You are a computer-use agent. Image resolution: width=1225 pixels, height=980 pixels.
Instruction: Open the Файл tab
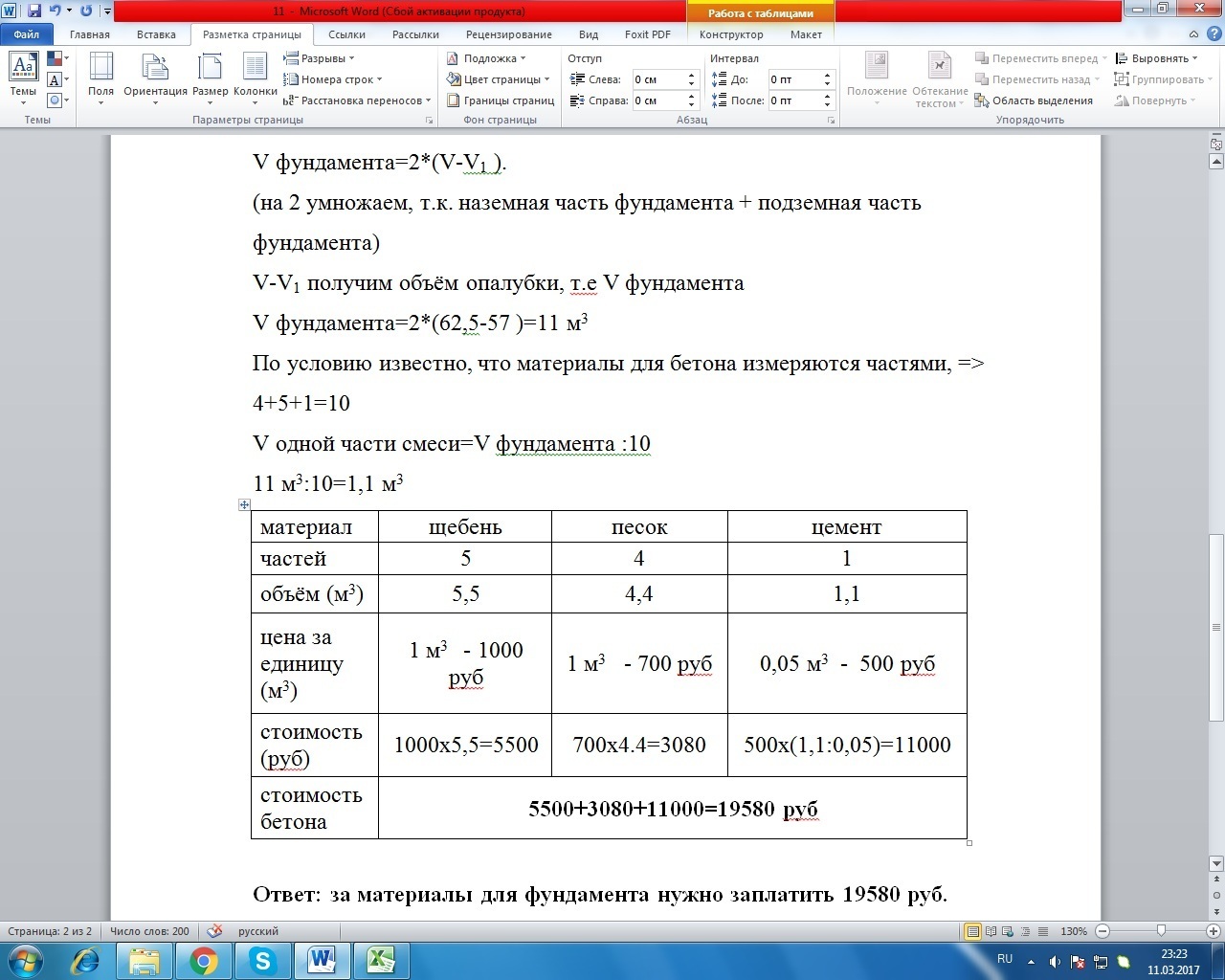click(x=27, y=34)
